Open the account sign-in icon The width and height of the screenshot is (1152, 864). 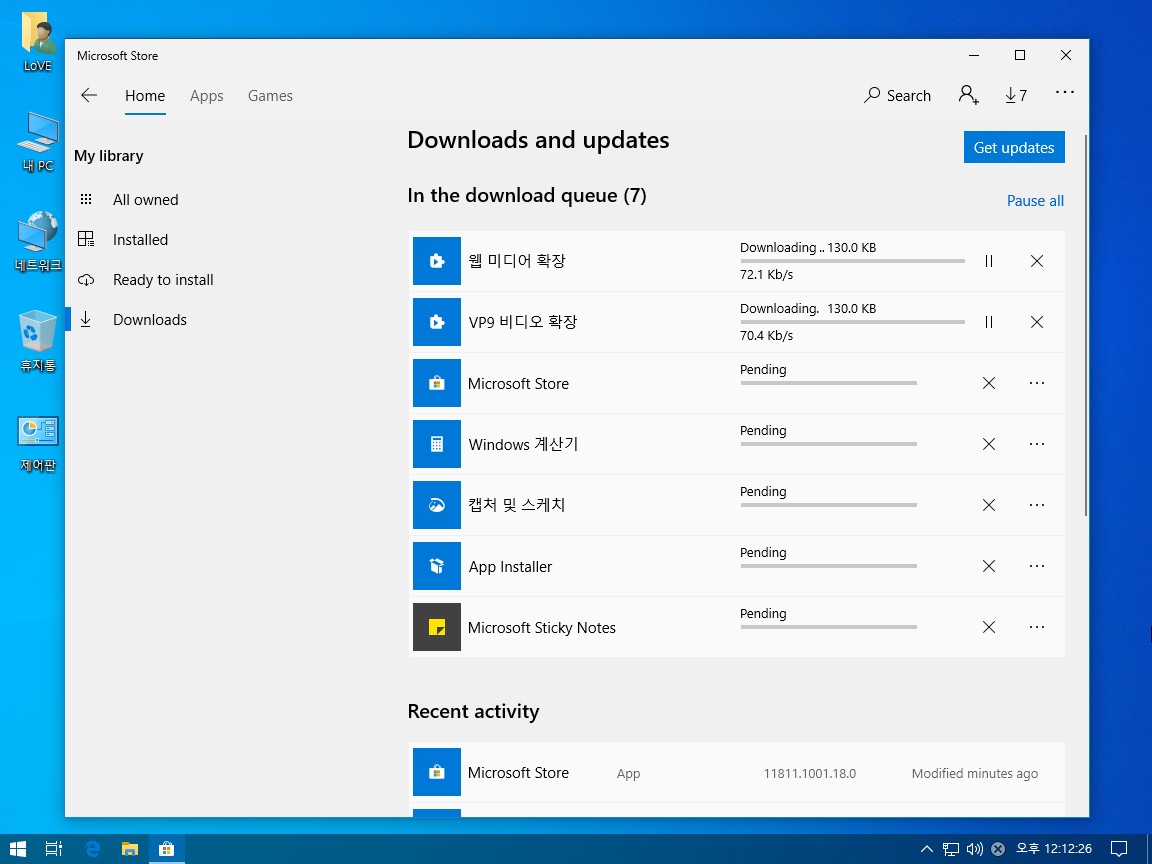(968, 95)
